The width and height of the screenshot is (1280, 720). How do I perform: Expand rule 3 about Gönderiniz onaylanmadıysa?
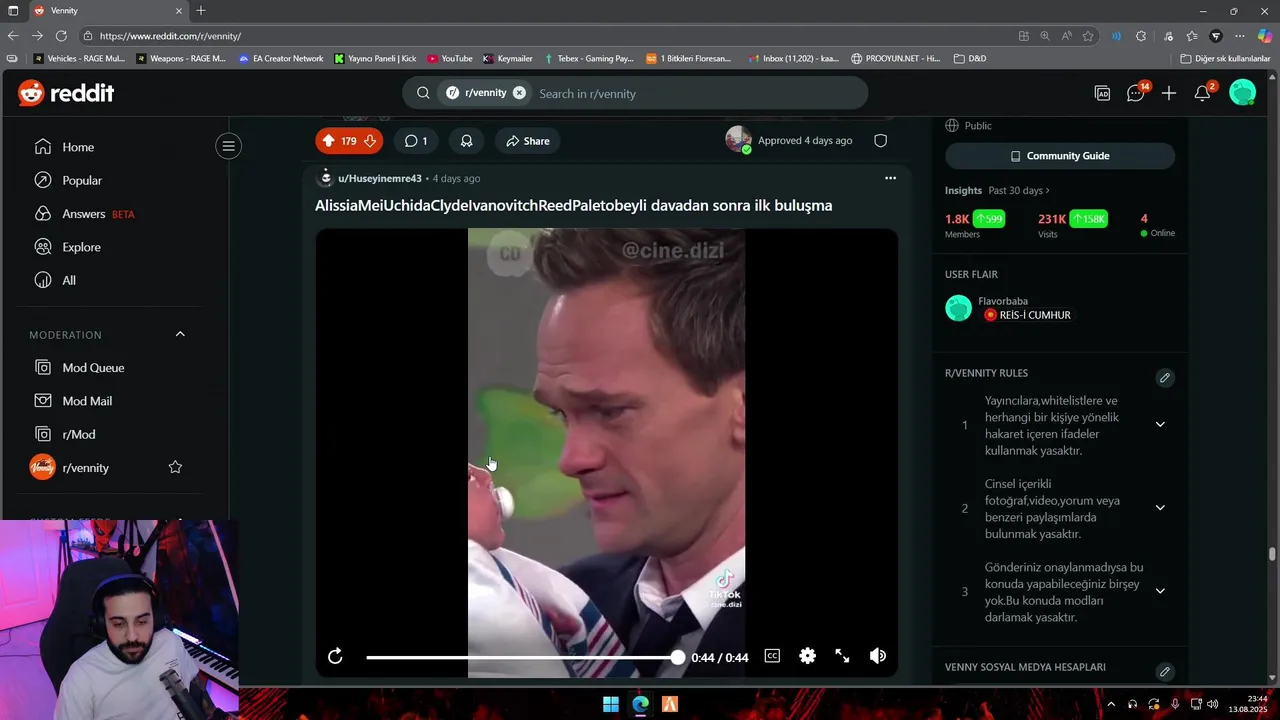point(1160,591)
